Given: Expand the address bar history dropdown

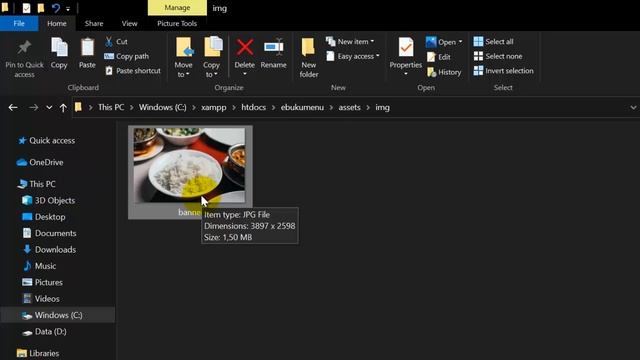Looking at the screenshot, I should coord(633,108).
